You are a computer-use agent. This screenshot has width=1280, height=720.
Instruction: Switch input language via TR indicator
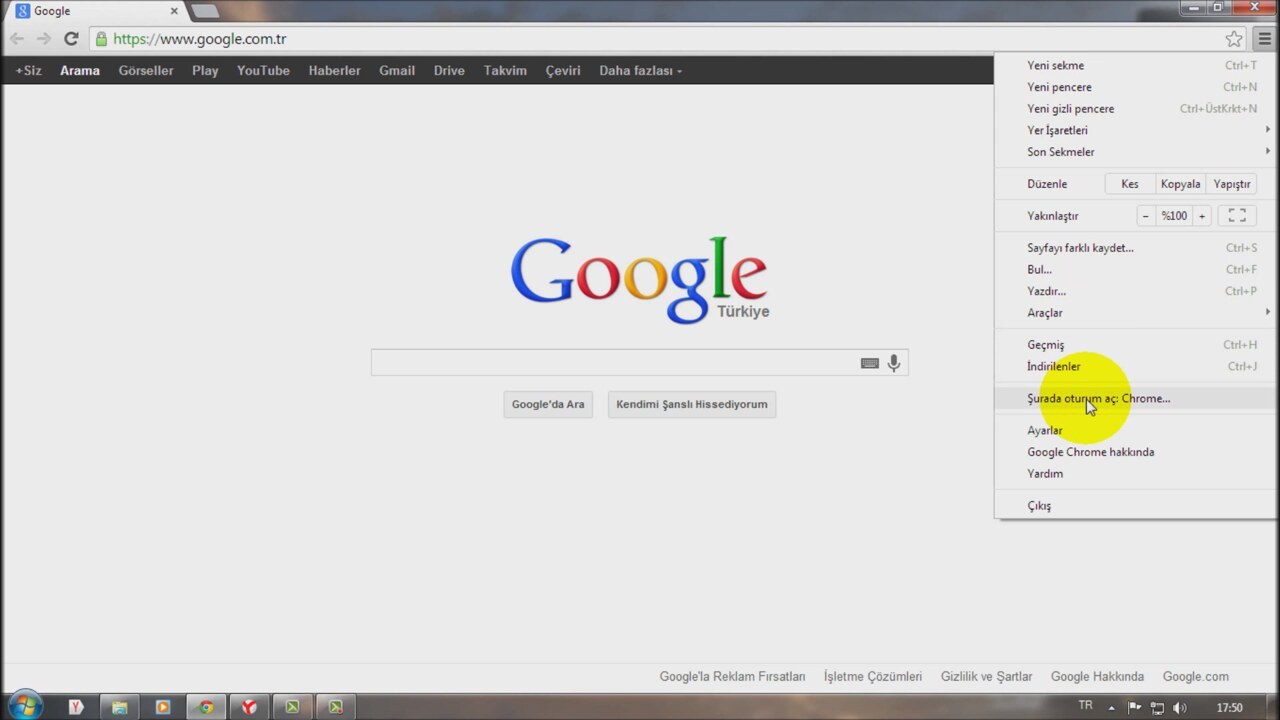pos(1085,706)
